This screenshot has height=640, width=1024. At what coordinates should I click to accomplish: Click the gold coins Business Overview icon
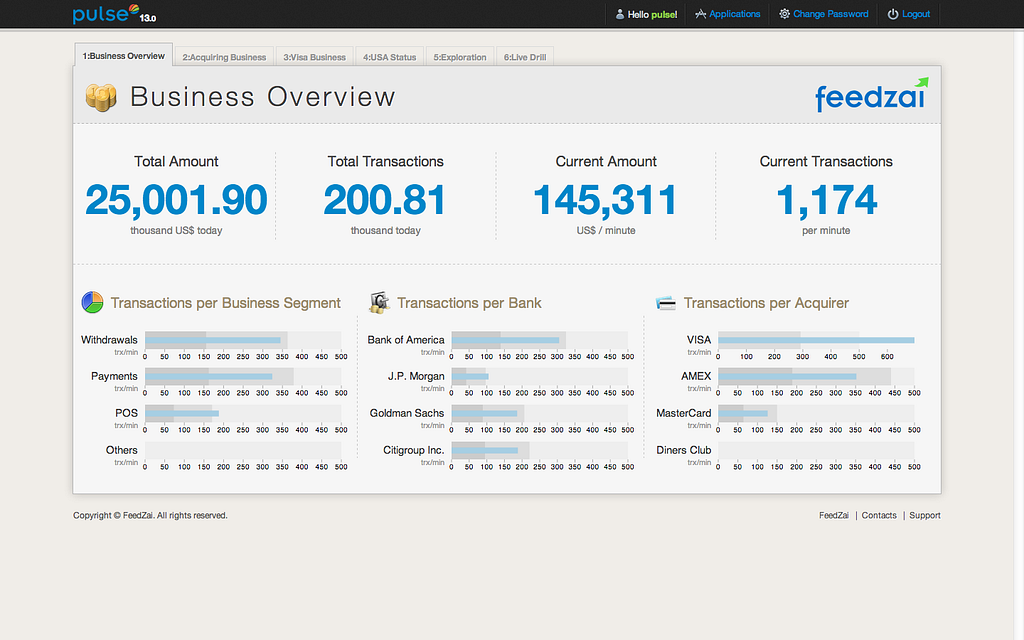[x=101, y=97]
